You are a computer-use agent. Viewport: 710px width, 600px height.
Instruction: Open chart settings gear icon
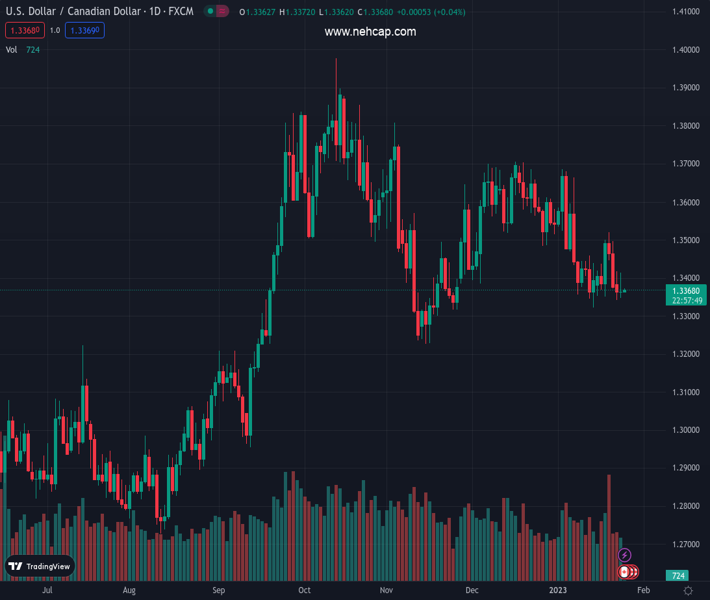point(688,590)
